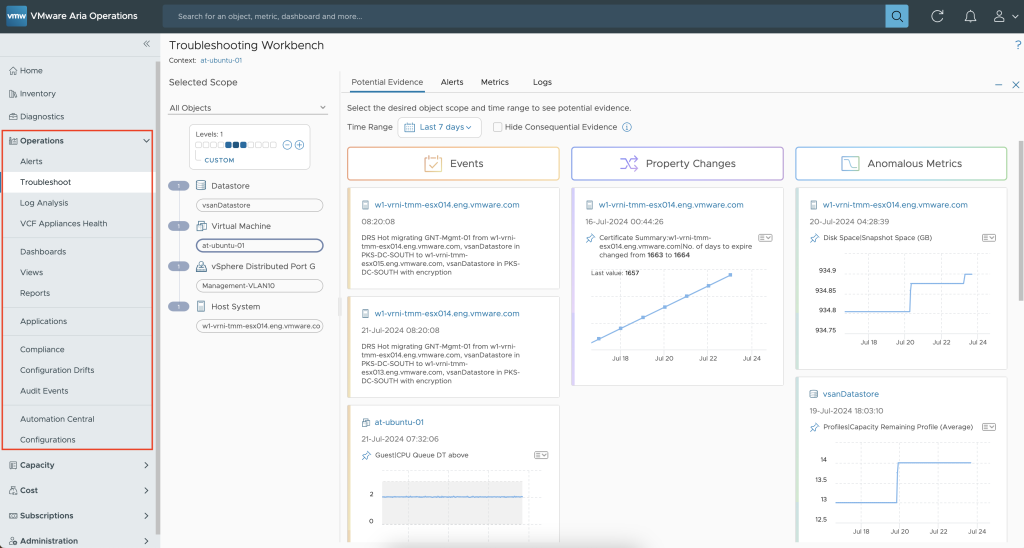The width and height of the screenshot is (1024, 548).
Task: Open the Last 7 days time range dropdown
Action: click(x=439, y=128)
